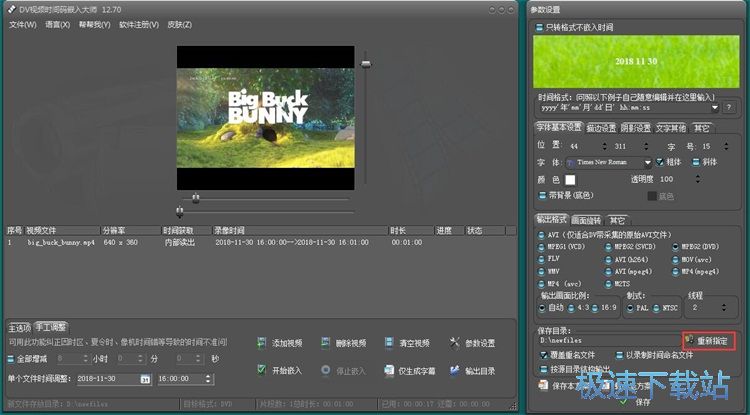The image size is (750, 415).
Task: Switch to the 阴影设置 tab
Action: point(636,128)
